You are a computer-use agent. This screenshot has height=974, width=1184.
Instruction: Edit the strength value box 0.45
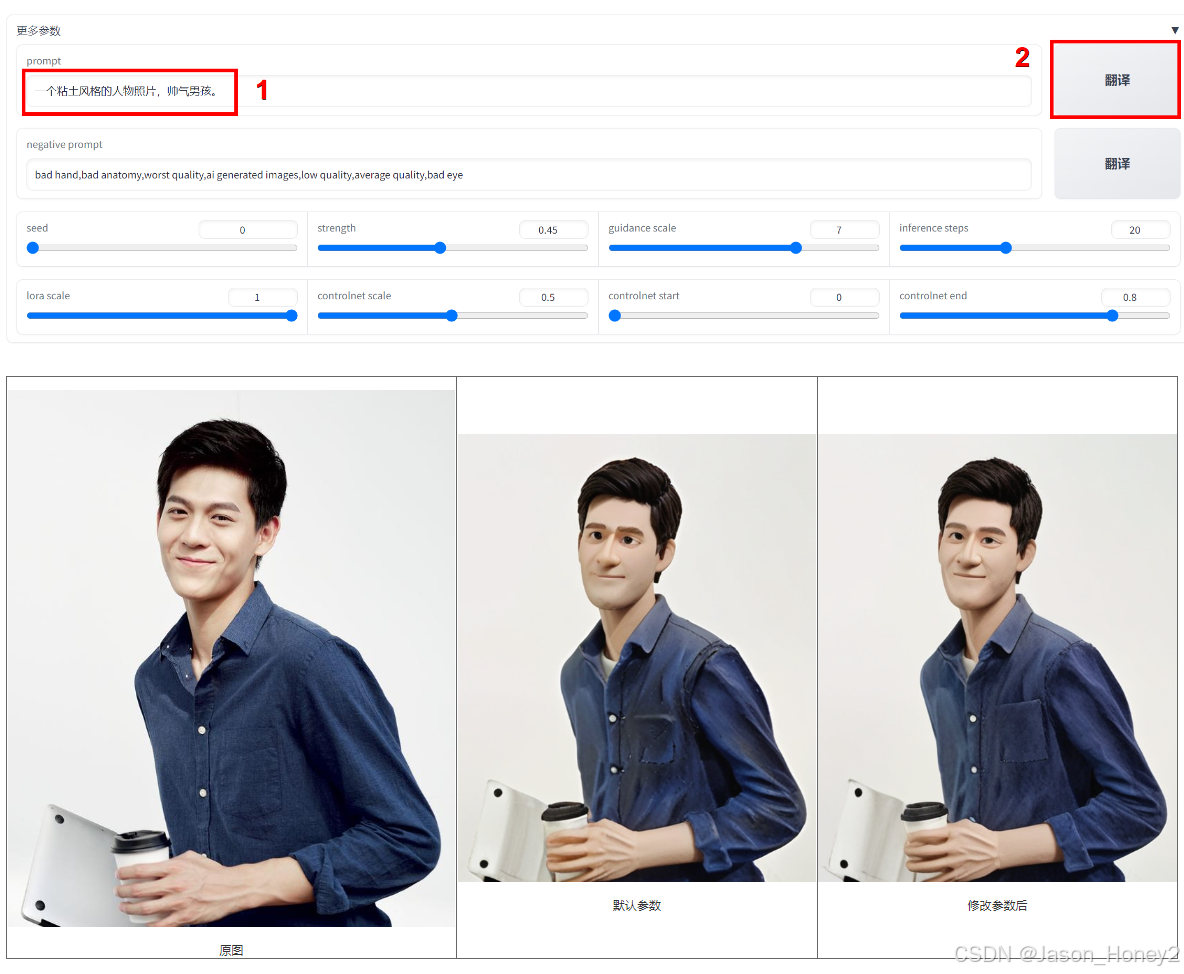click(x=553, y=230)
